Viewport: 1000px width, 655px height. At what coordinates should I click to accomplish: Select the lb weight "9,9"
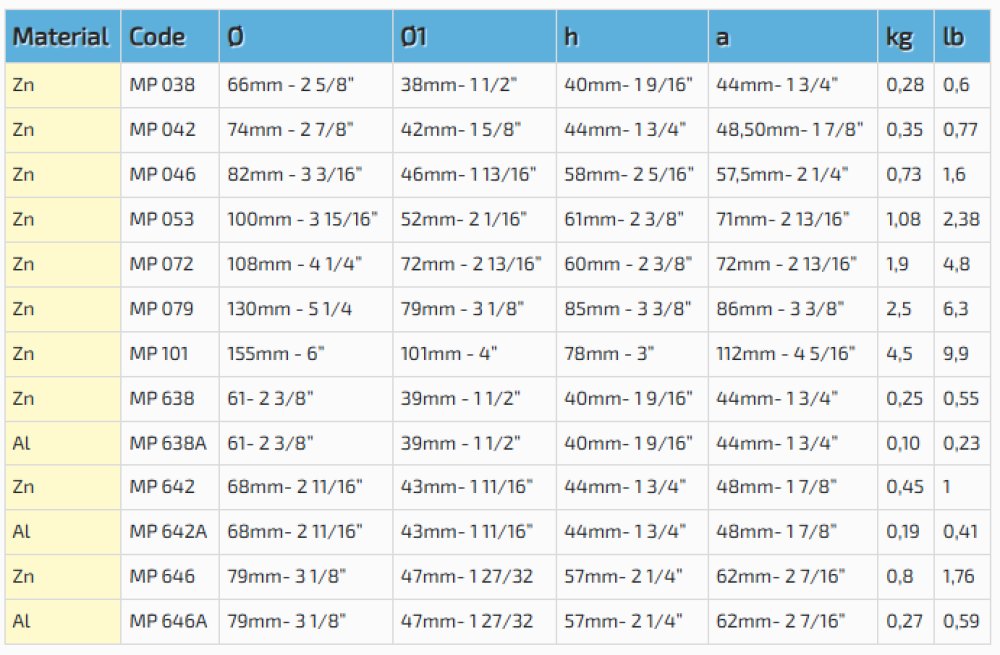click(x=955, y=353)
